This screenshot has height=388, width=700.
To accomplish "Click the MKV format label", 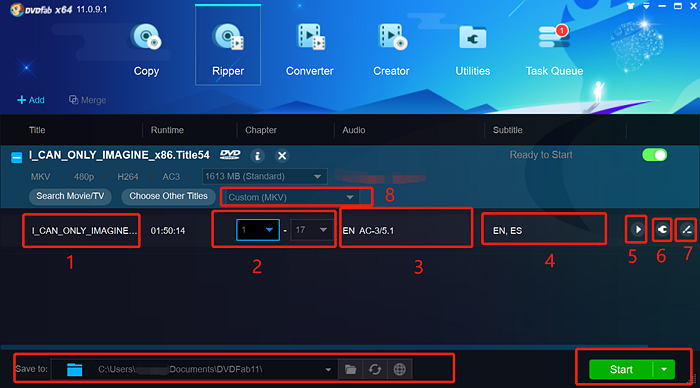I will (x=41, y=177).
